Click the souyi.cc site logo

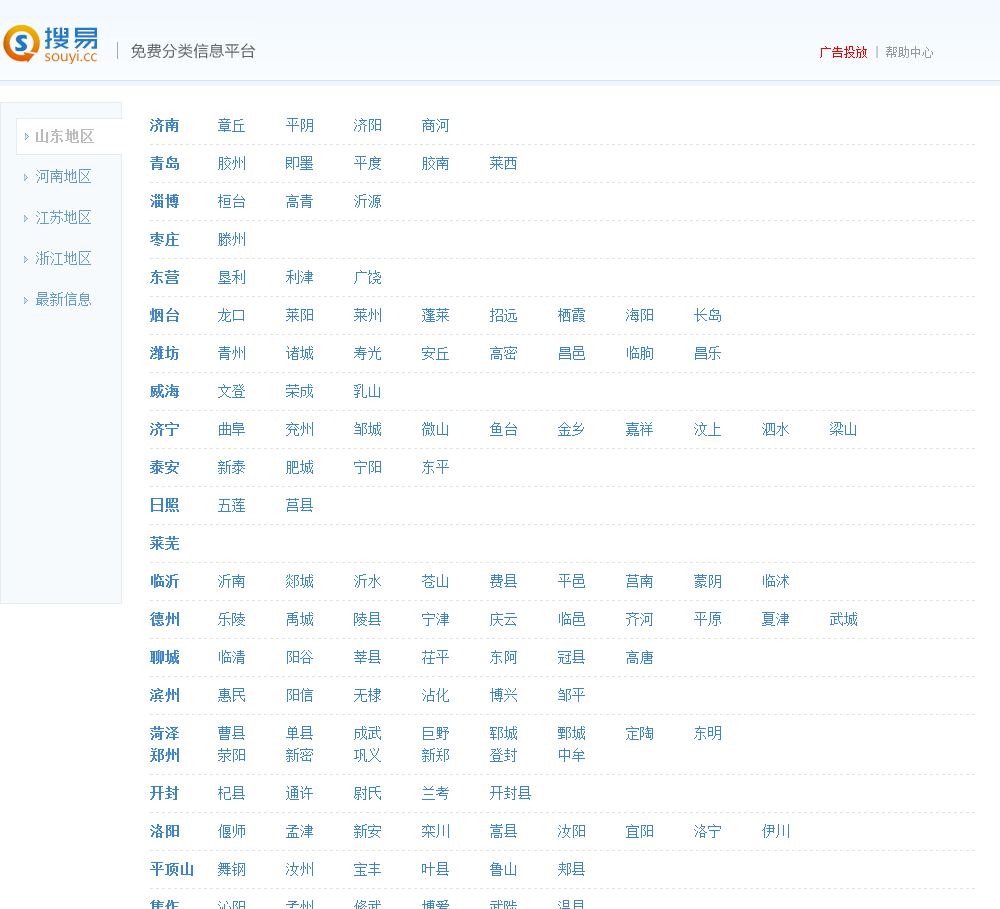[x=51, y=44]
